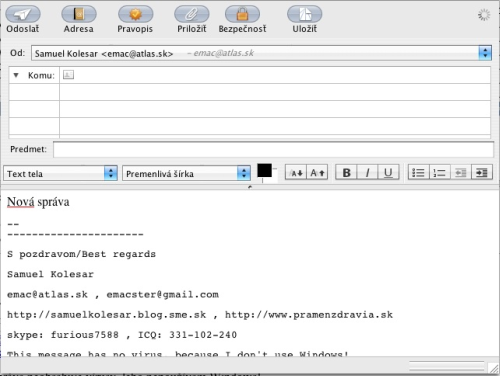Click the "Samuel Kolesar" signature line
This screenshot has height=376, width=500.
(x=50, y=274)
